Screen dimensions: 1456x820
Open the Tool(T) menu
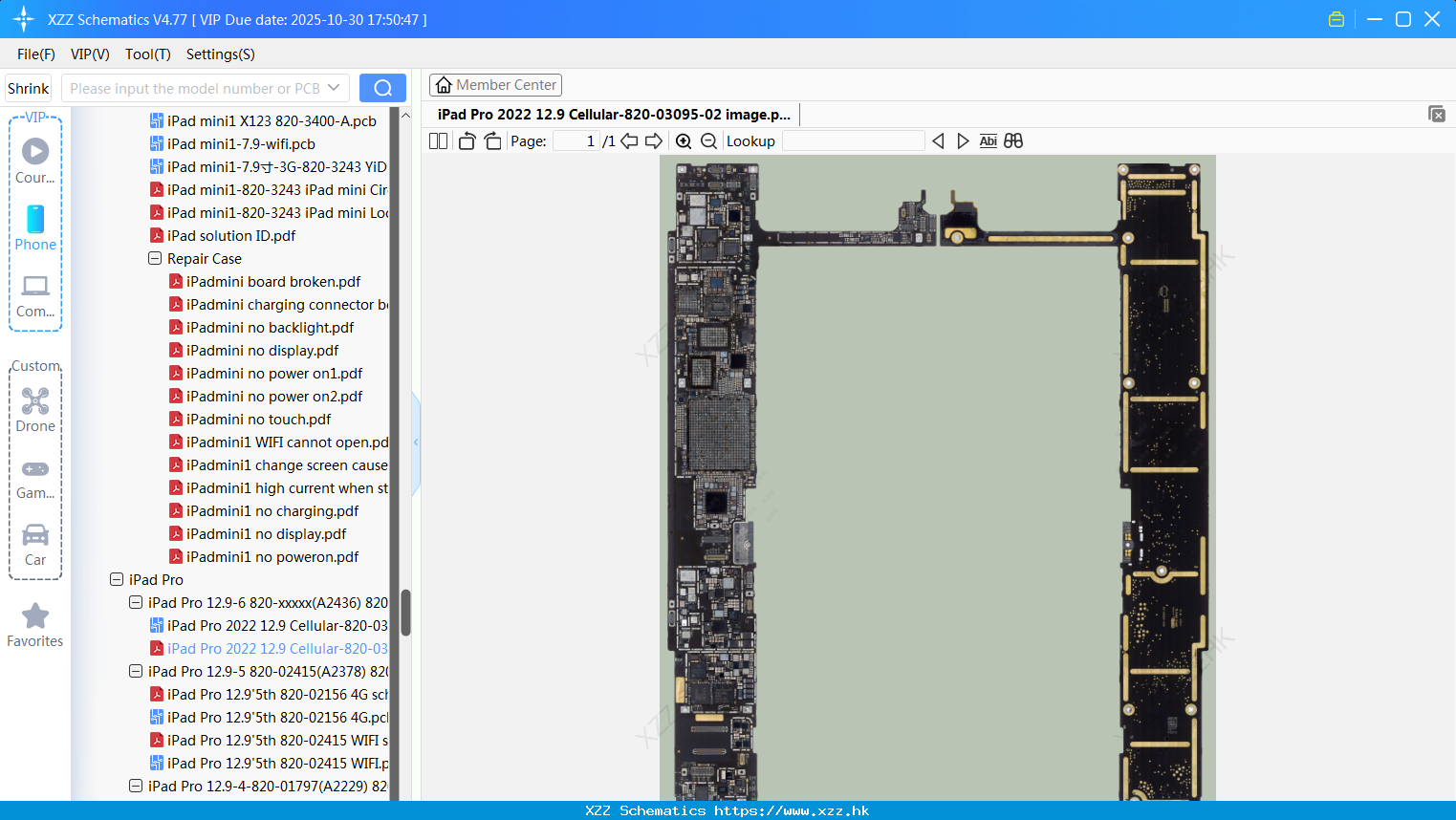[148, 54]
